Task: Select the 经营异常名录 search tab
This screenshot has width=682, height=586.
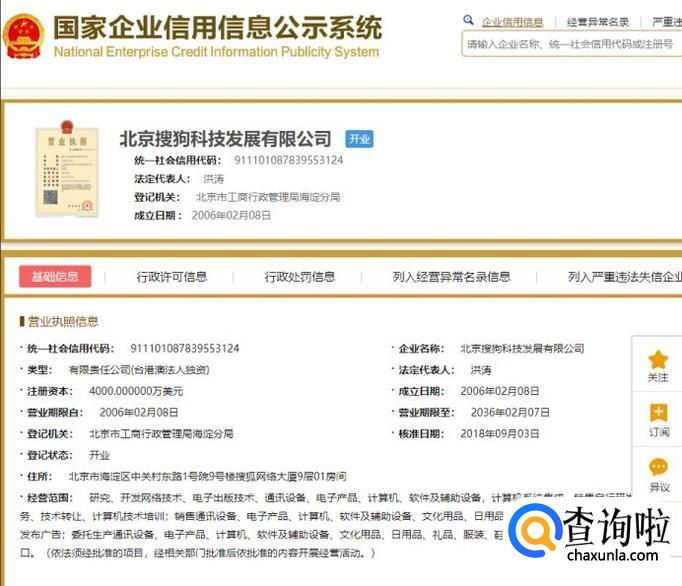Action: point(598,22)
